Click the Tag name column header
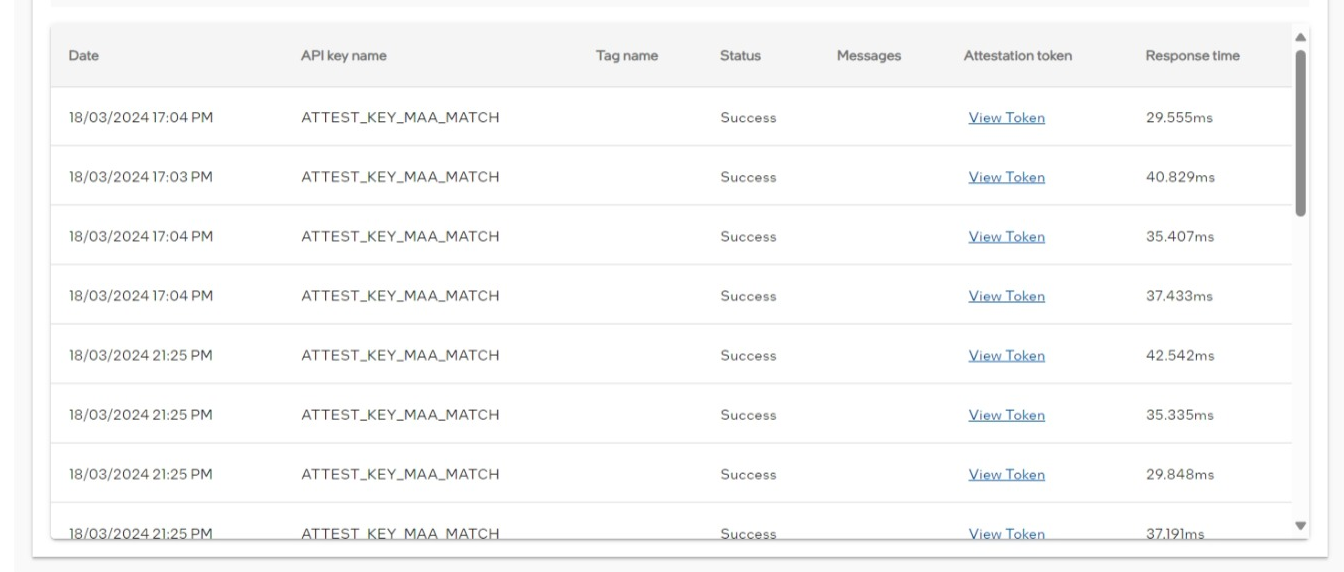Image resolution: width=1344 pixels, height=572 pixels. click(x=627, y=56)
